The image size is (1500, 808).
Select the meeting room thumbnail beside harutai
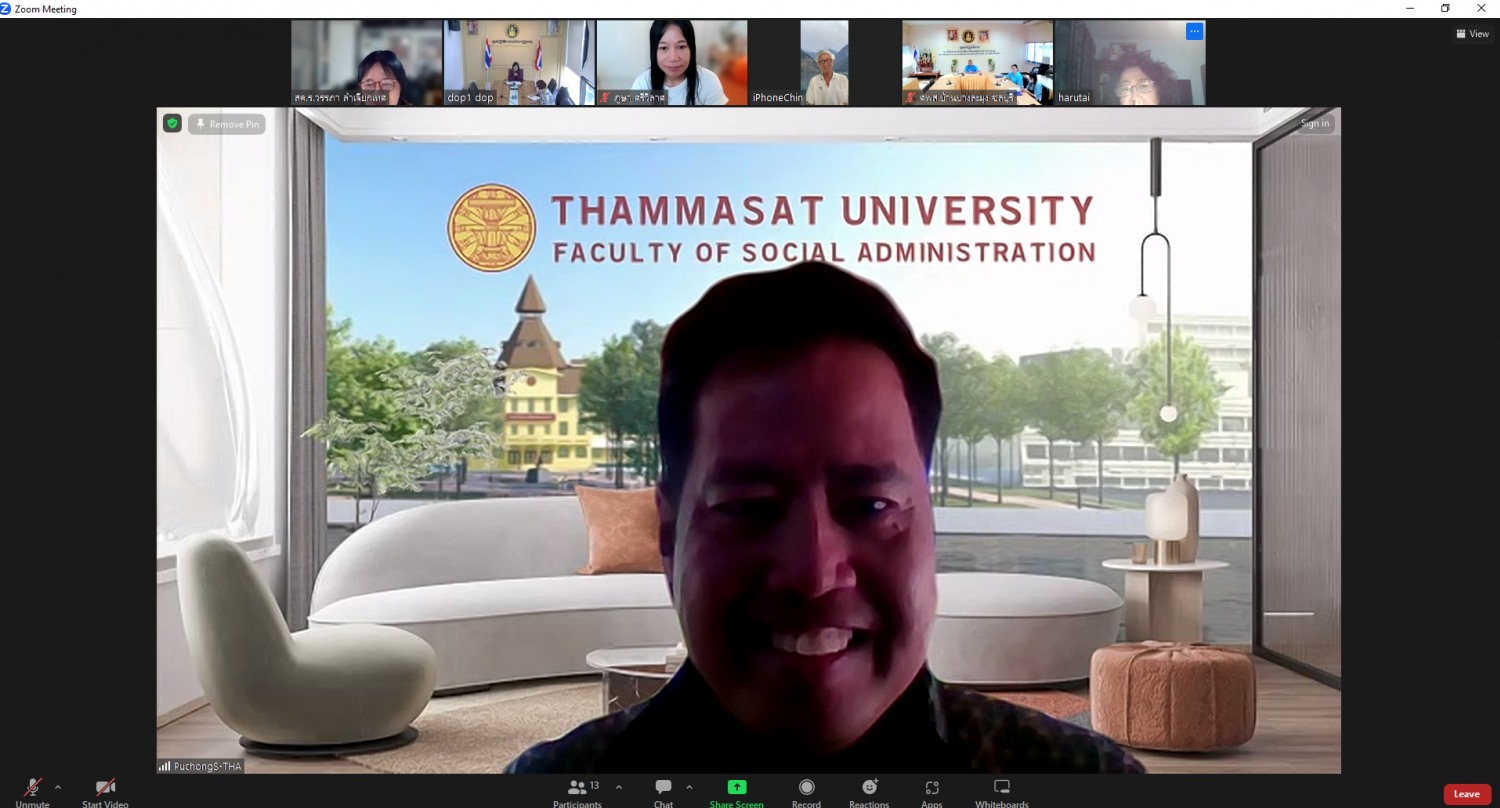click(977, 62)
